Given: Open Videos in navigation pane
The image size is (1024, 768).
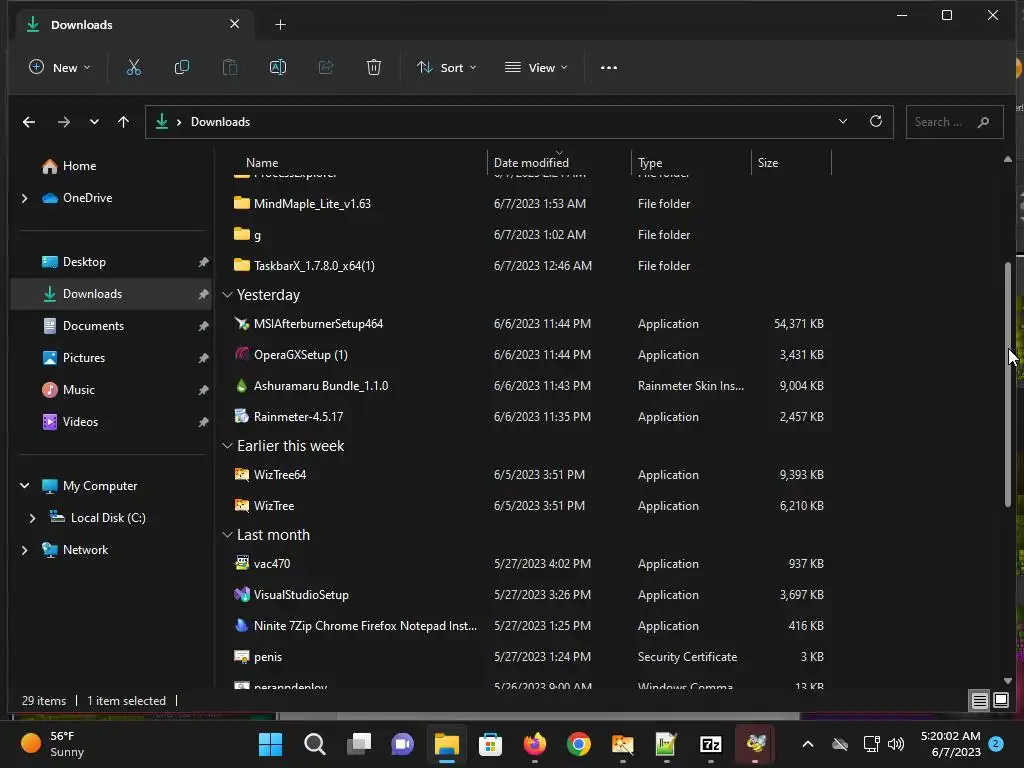Looking at the screenshot, I should (111, 422).
